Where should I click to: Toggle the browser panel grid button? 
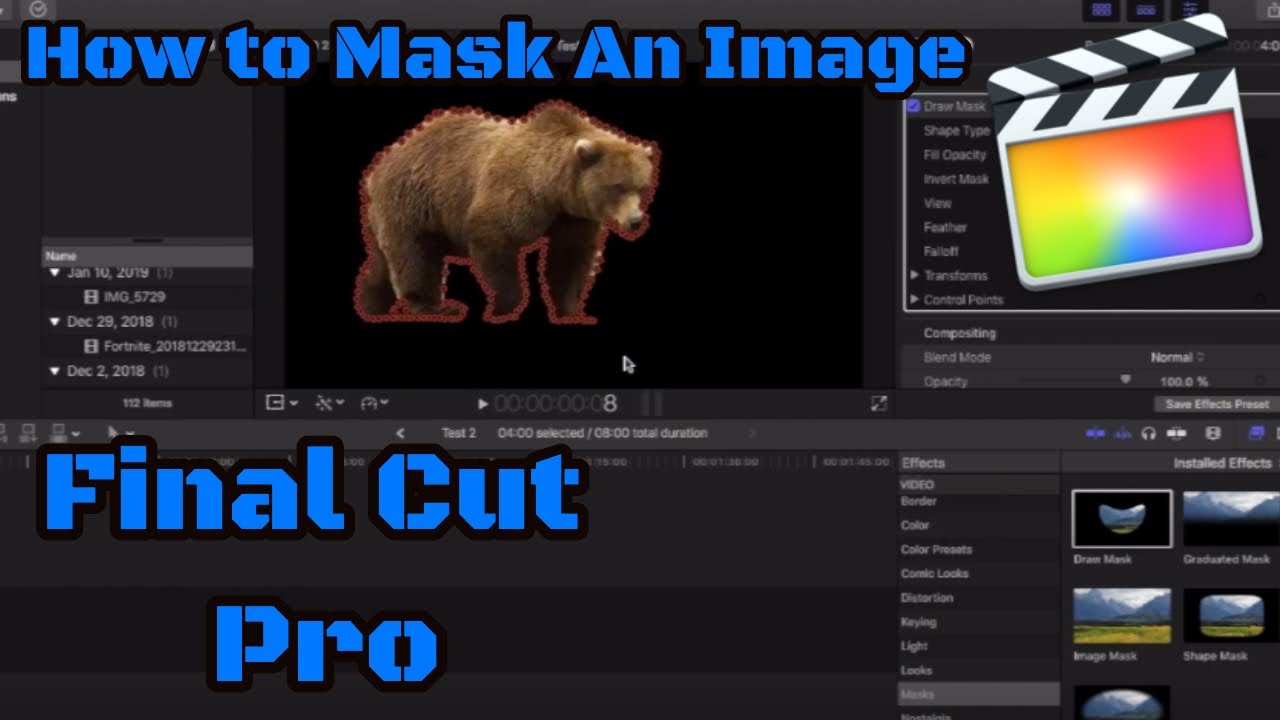1102,9
